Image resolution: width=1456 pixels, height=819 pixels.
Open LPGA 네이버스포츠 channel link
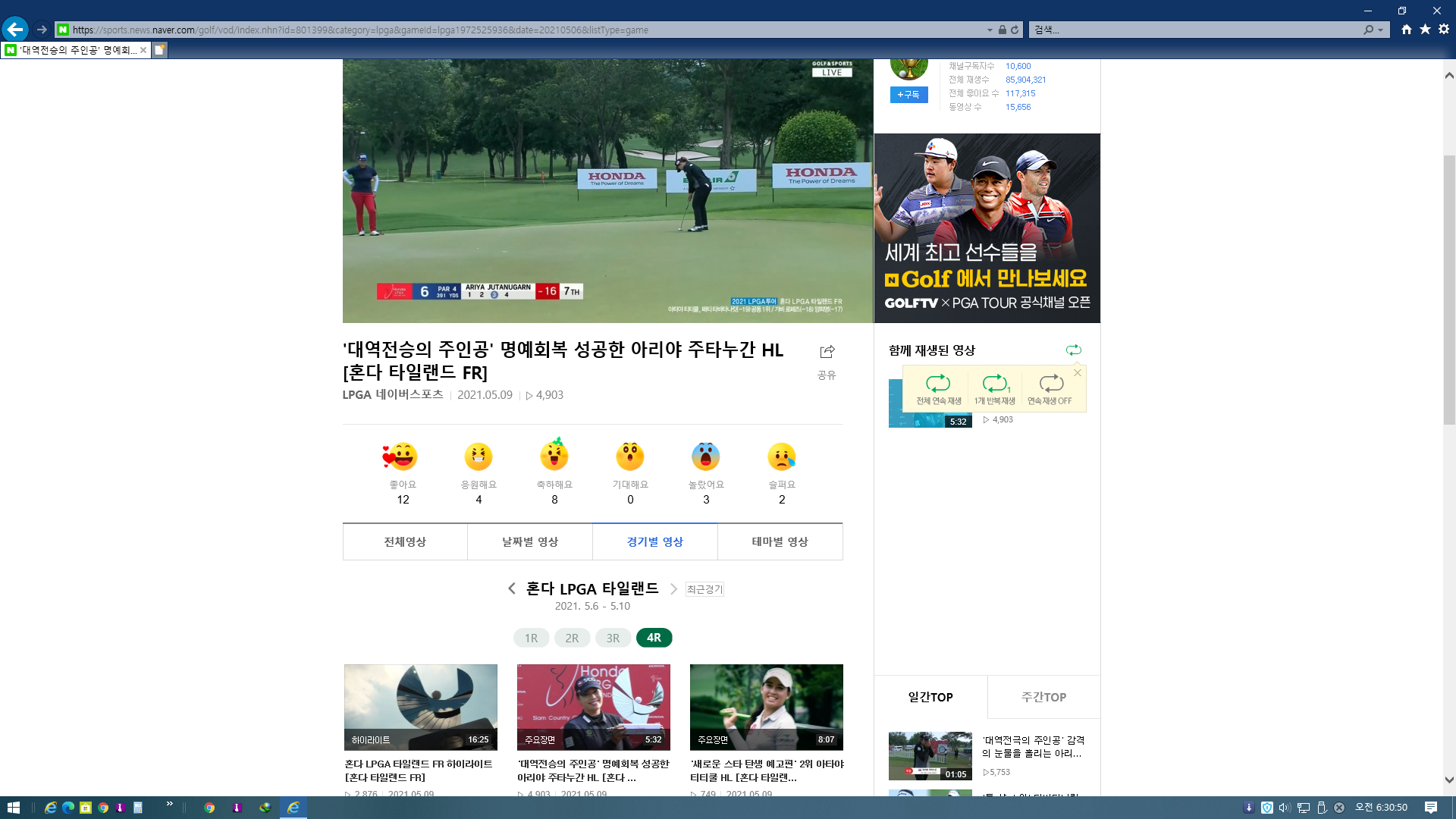pyautogui.click(x=393, y=394)
